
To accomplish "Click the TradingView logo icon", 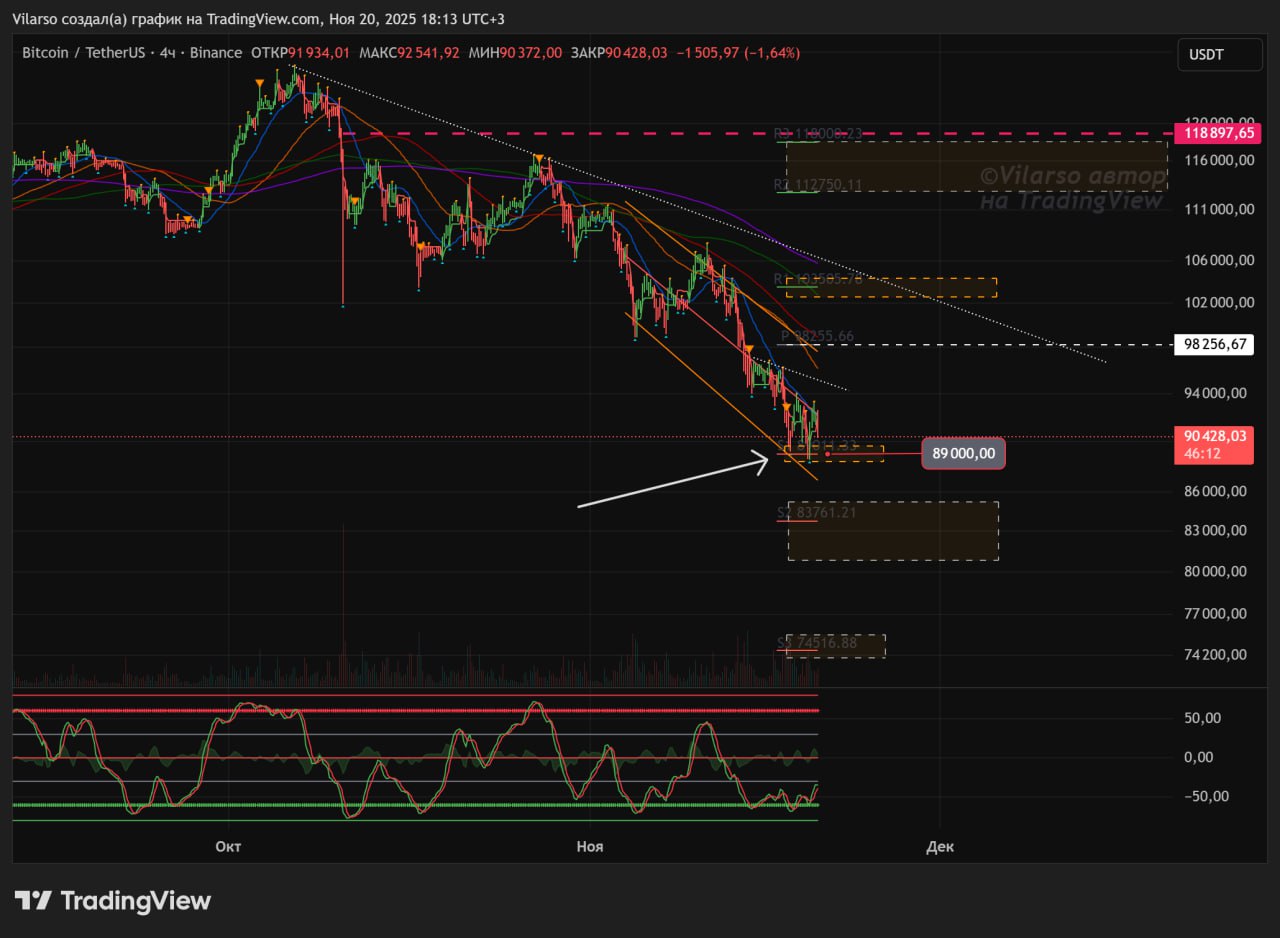I will [32, 901].
